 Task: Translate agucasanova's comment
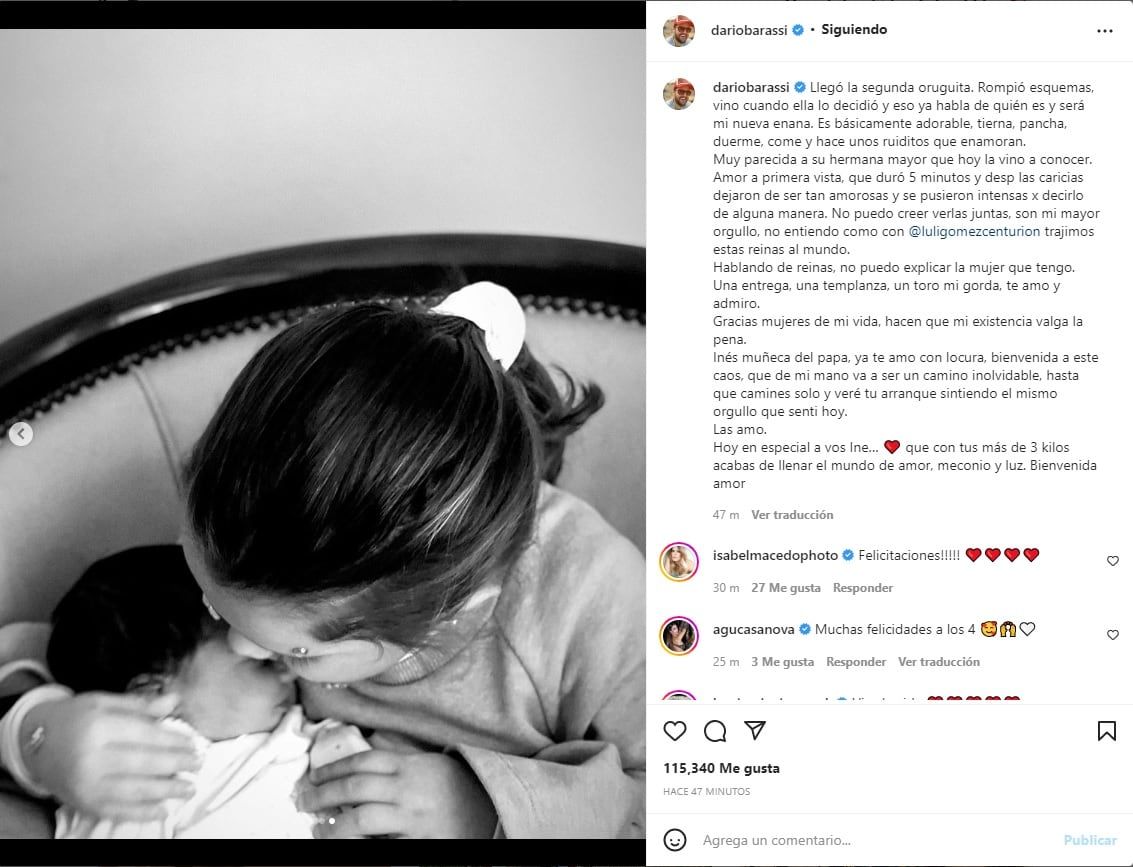(939, 661)
